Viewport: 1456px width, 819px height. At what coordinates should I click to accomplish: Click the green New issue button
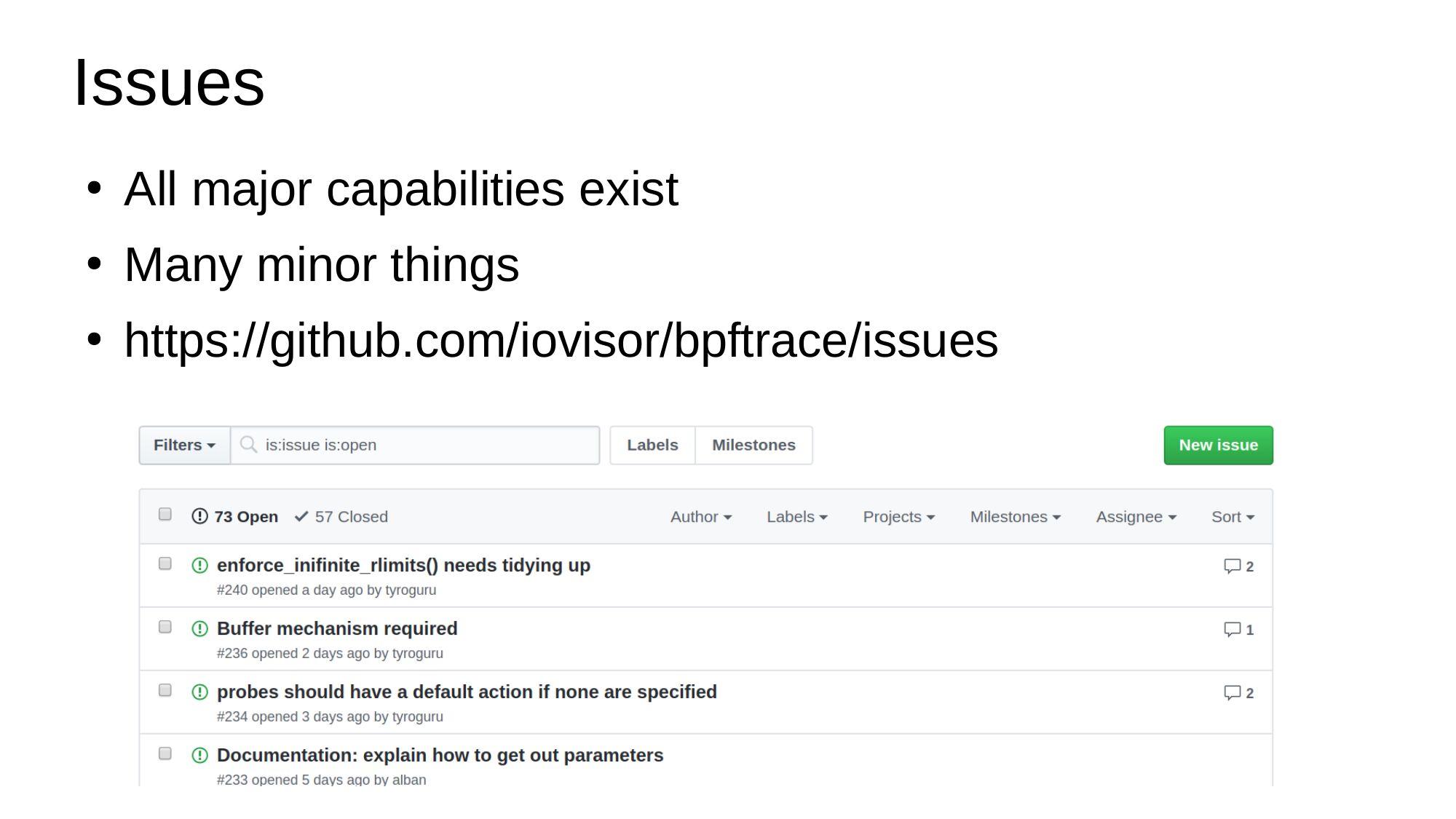[1218, 445]
